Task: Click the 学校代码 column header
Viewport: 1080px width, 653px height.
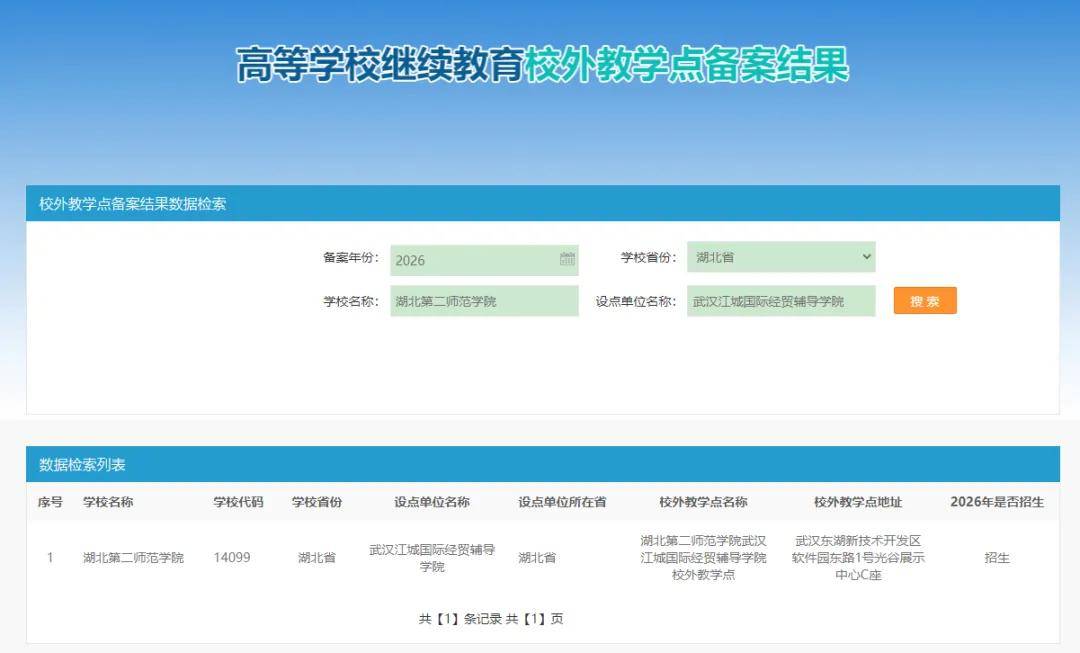Action: [x=238, y=502]
